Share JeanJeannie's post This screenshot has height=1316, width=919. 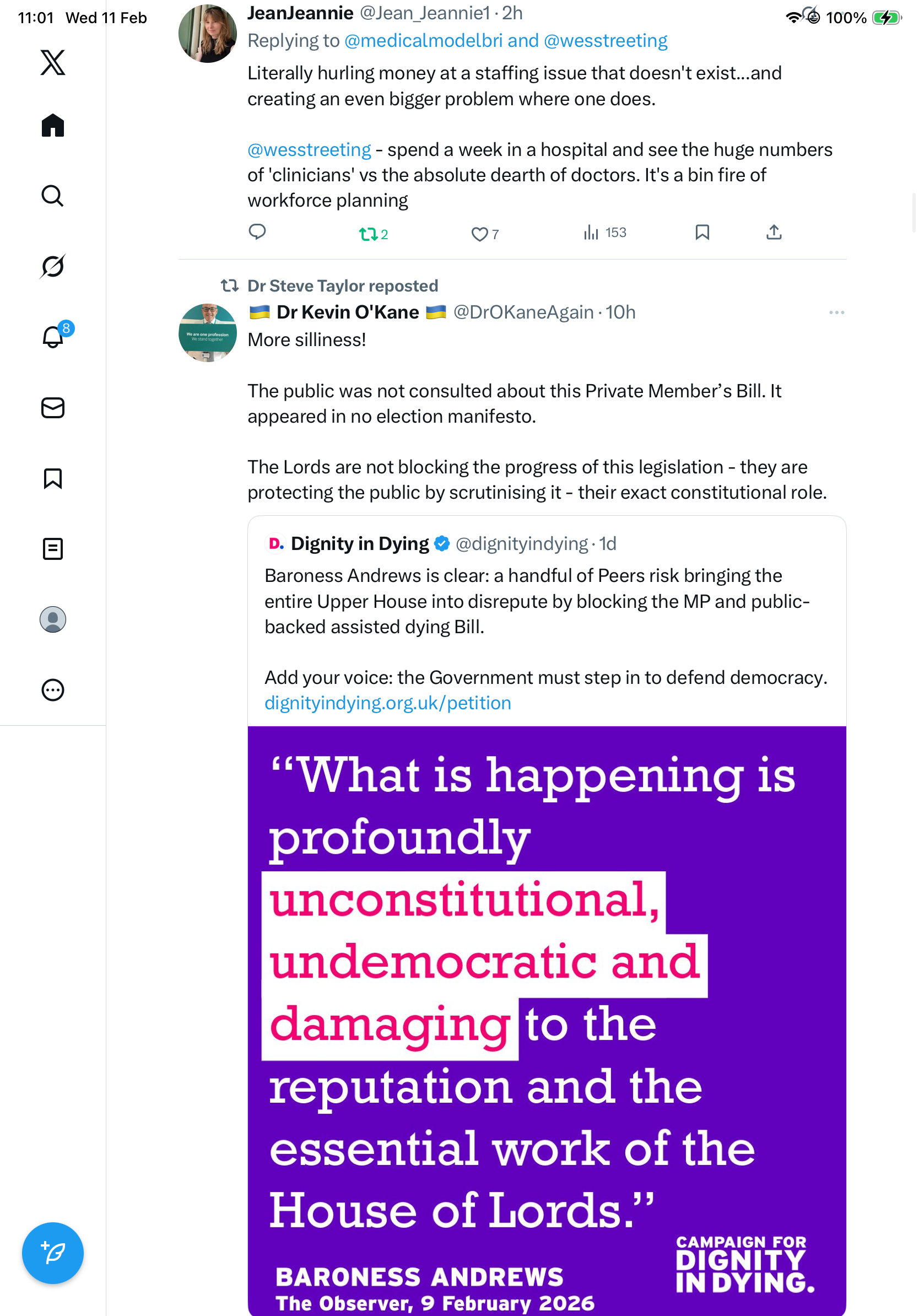point(774,232)
